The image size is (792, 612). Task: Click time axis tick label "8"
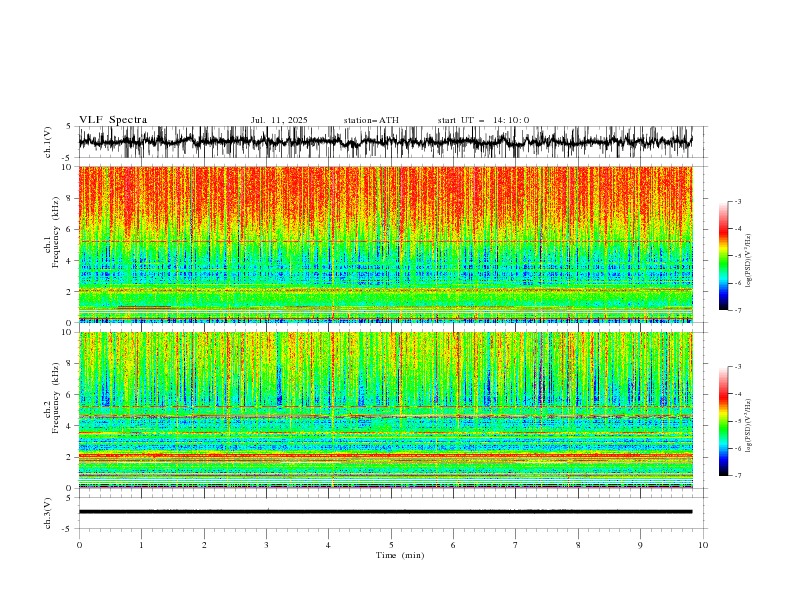pos(578,545)
